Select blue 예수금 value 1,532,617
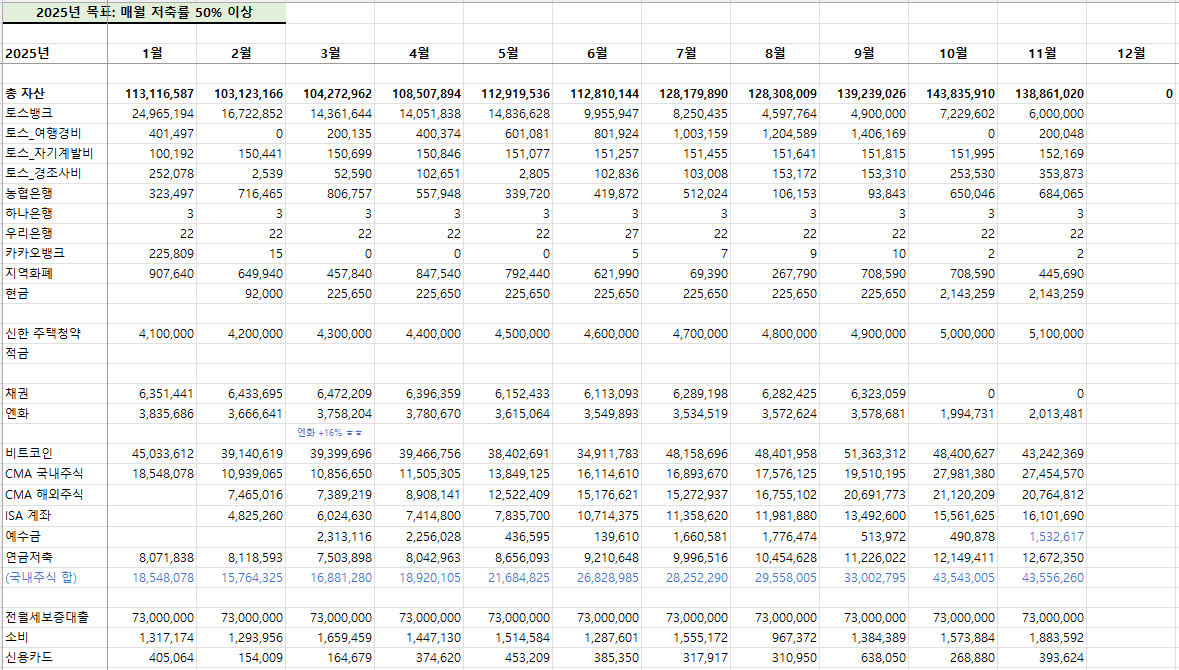1179x670 pixels. [1056, 537]
